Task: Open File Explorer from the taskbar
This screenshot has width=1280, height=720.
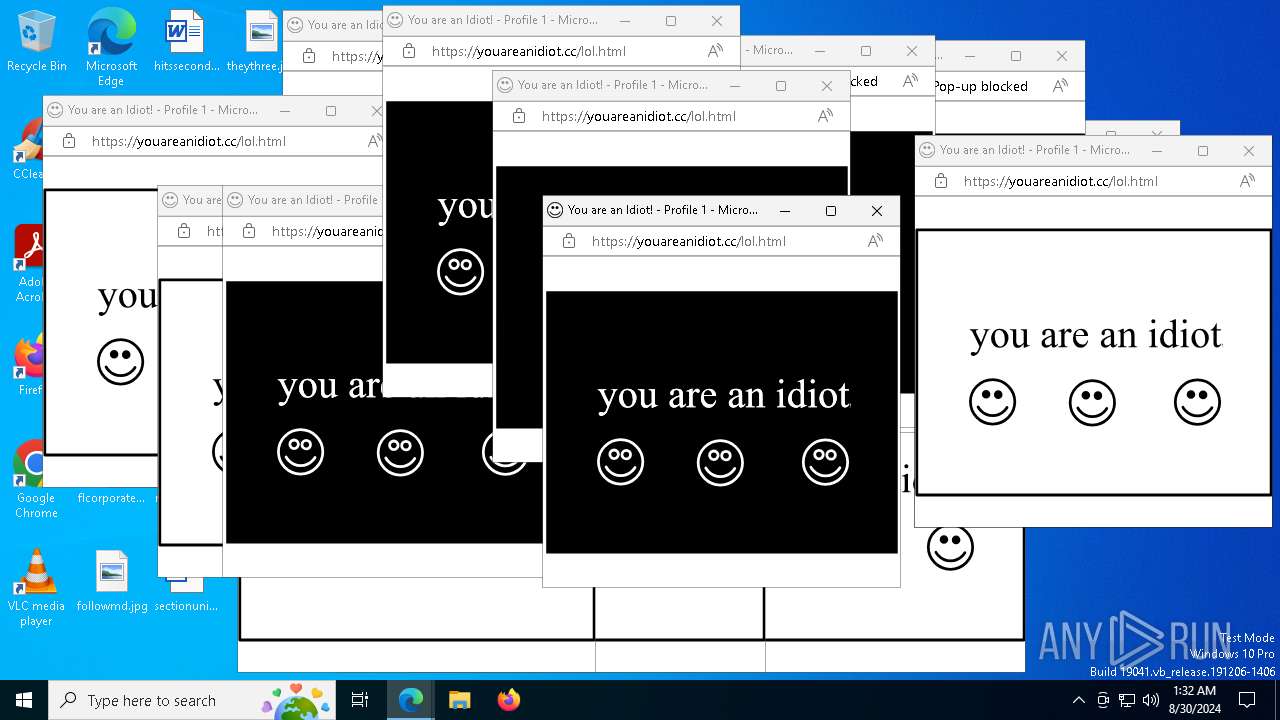Action: [x=459, y=700]
